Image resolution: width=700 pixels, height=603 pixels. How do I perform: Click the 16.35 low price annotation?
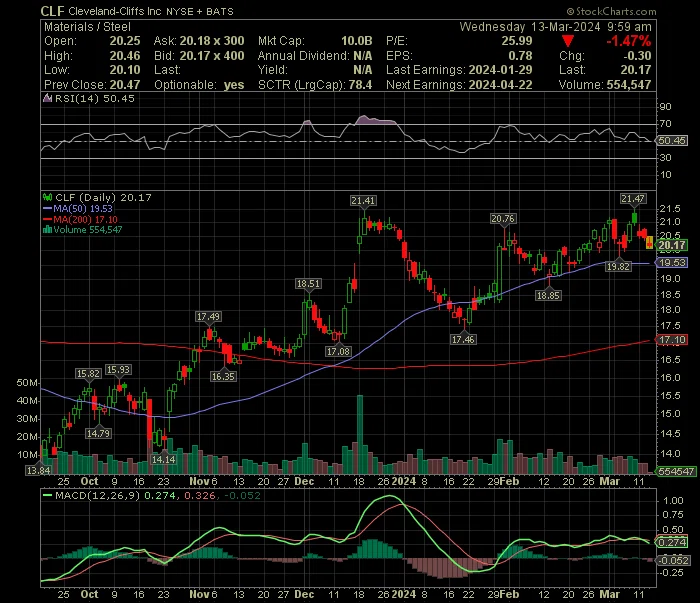(x=223, y=377)
